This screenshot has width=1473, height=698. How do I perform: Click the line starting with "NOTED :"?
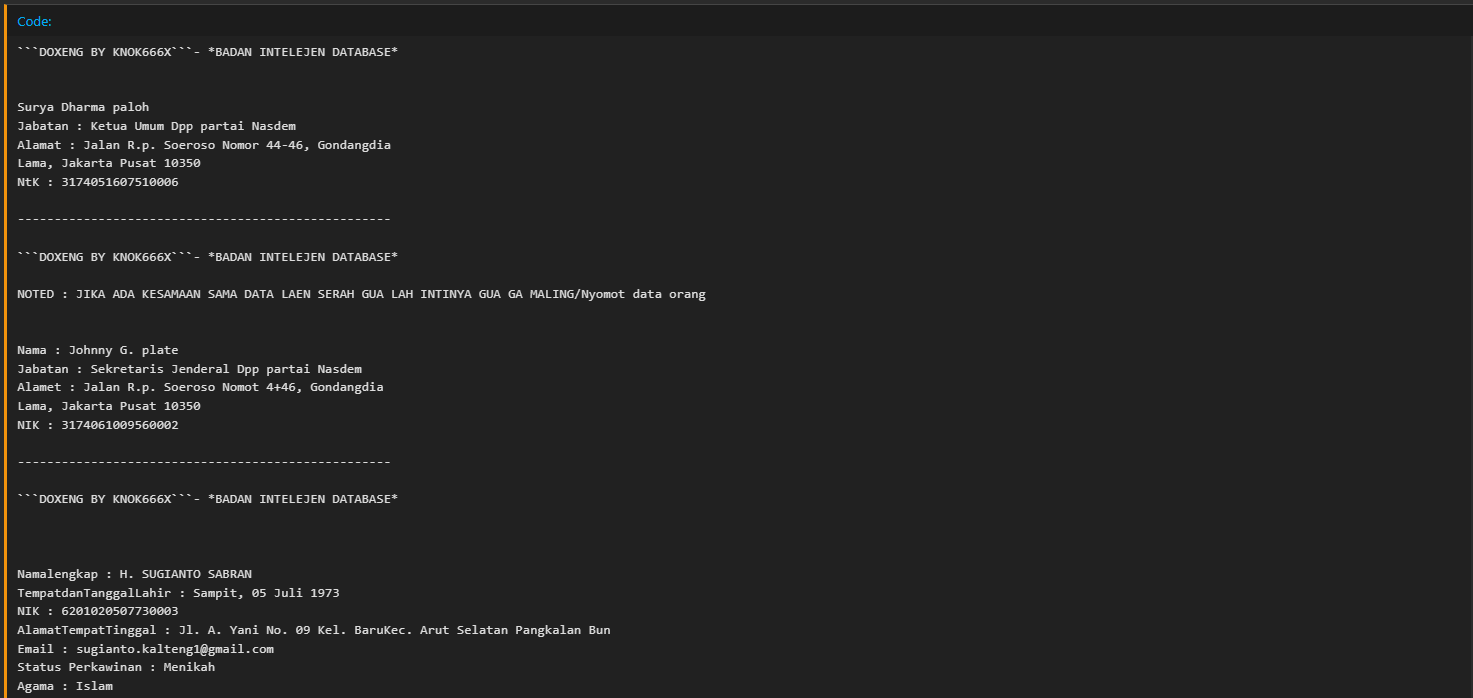[361, 294]
